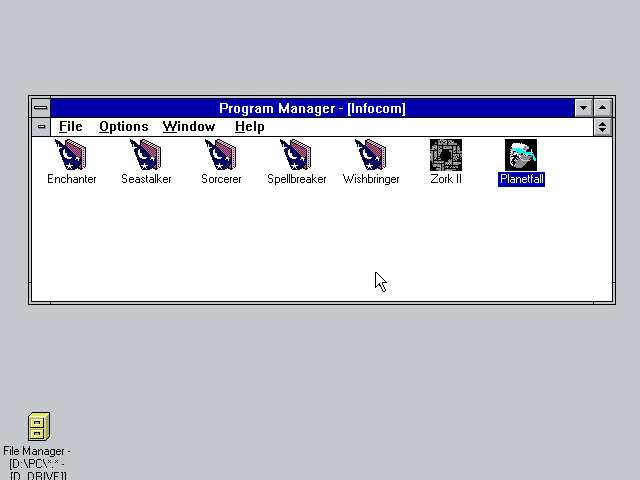This screenshot has width=640, height=480.
Task: Select the Zork II program icon
Action: 446,155
